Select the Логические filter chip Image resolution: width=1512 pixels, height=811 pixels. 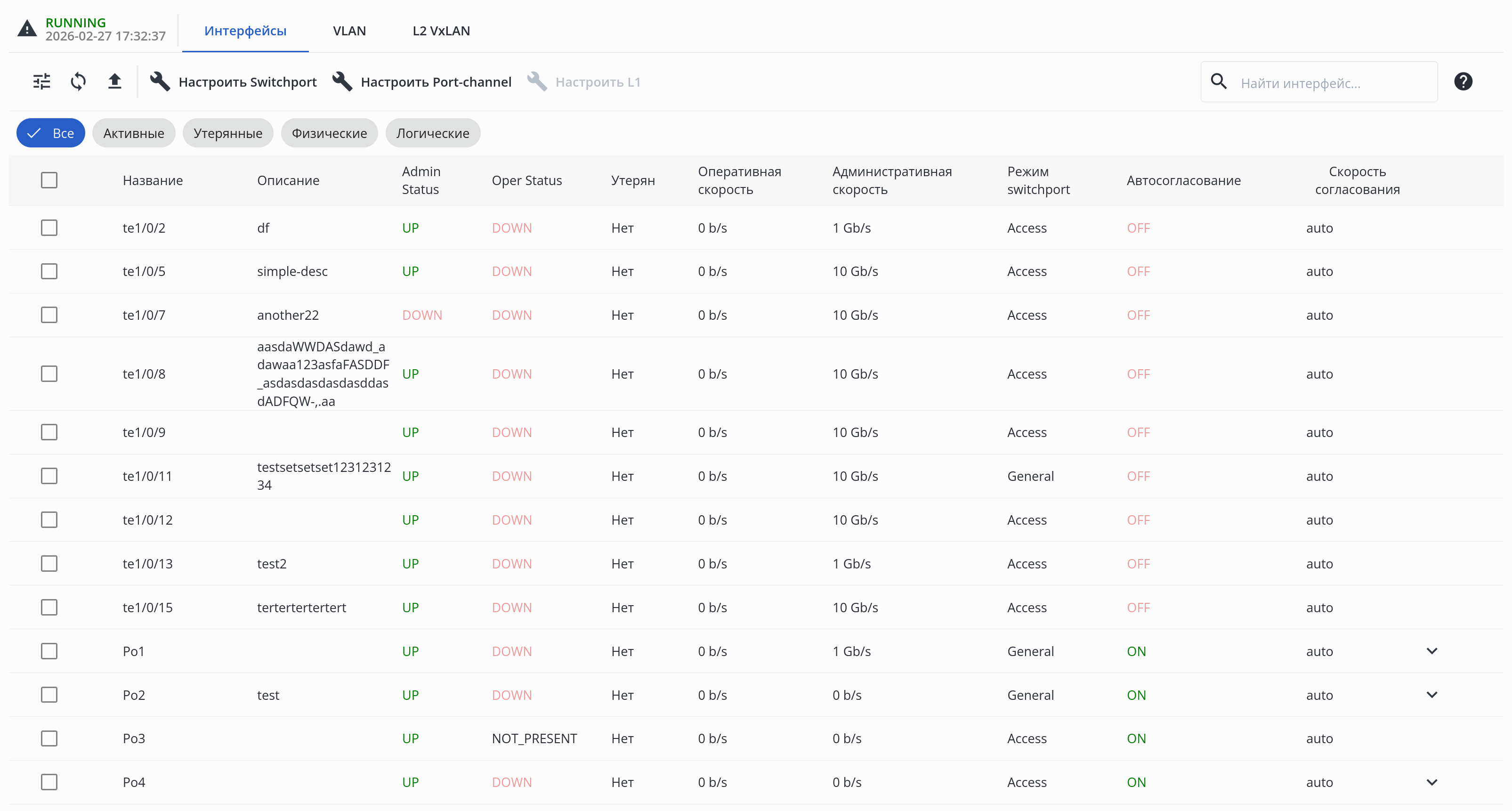click(433, 133)
